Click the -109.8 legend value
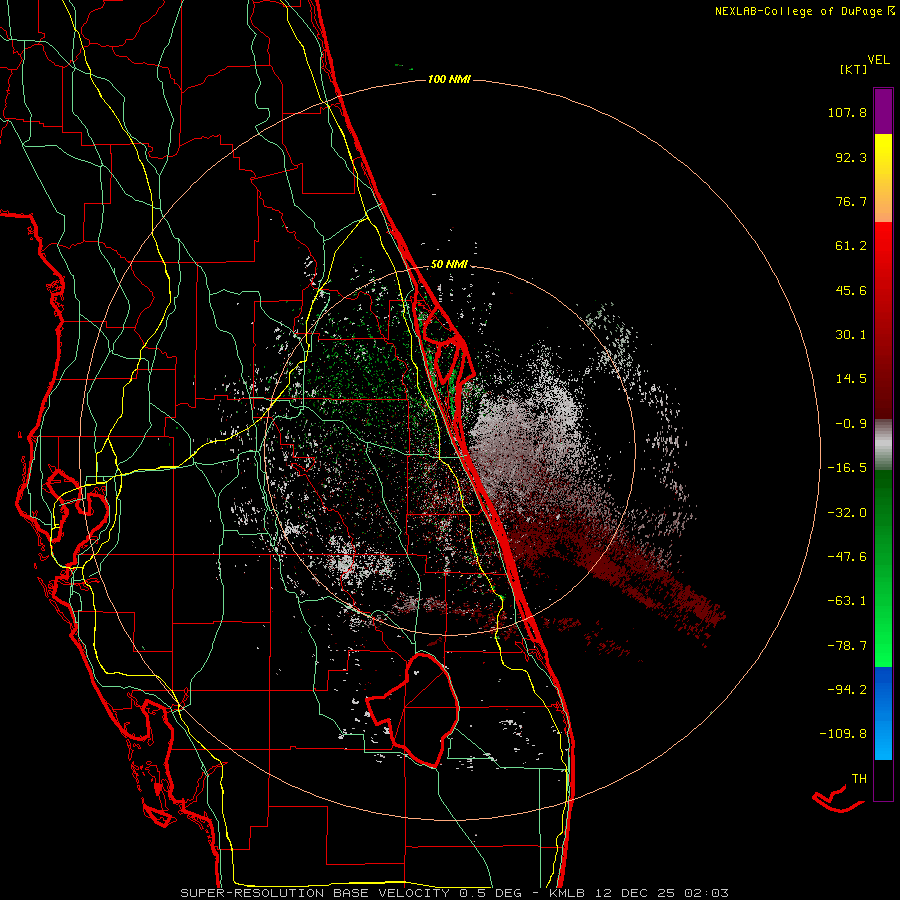Image resolution: width=900 pixels, height=900 pixels. (843, 734)
